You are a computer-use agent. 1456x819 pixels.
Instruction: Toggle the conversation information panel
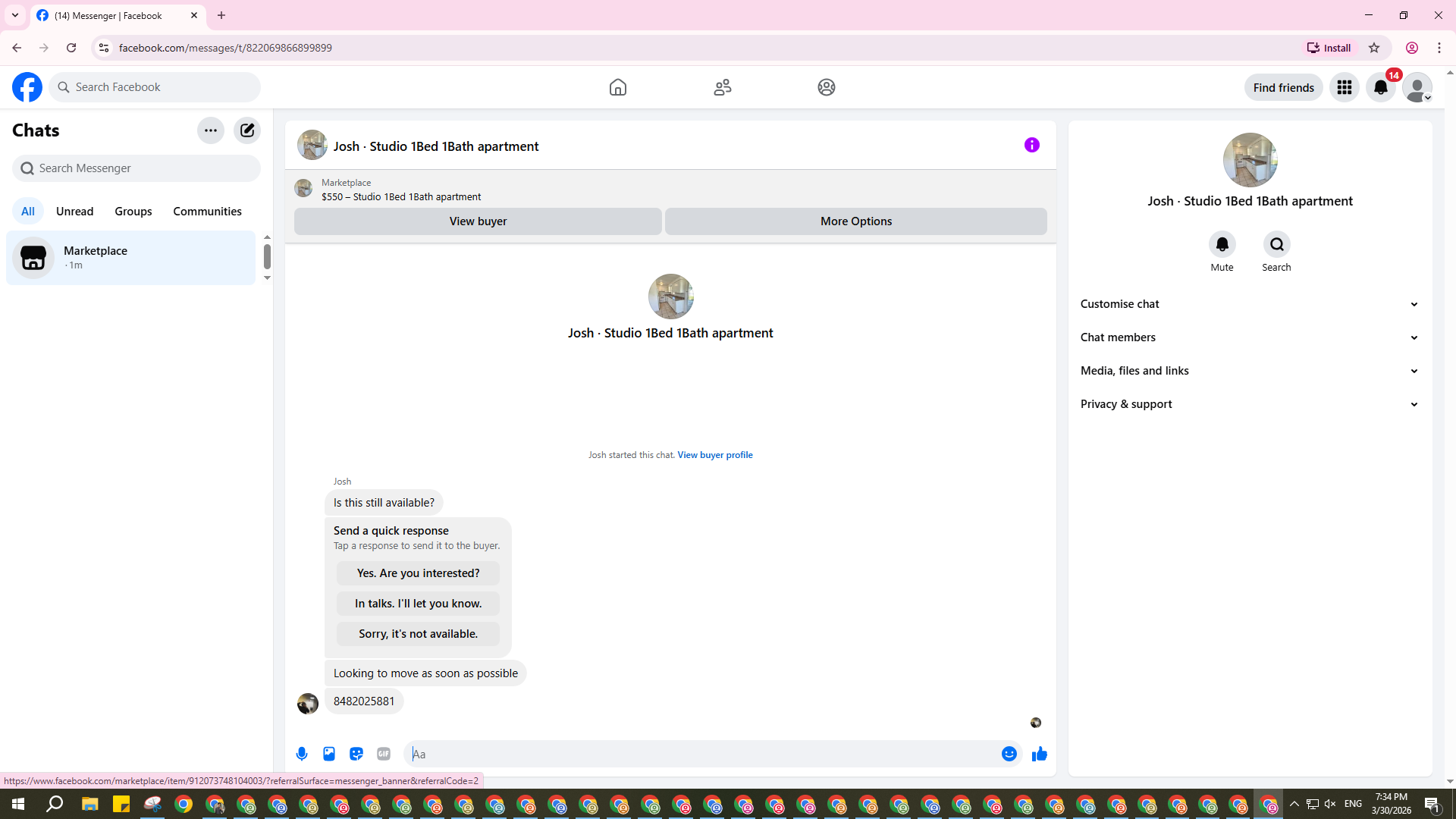click(1031, 145)
